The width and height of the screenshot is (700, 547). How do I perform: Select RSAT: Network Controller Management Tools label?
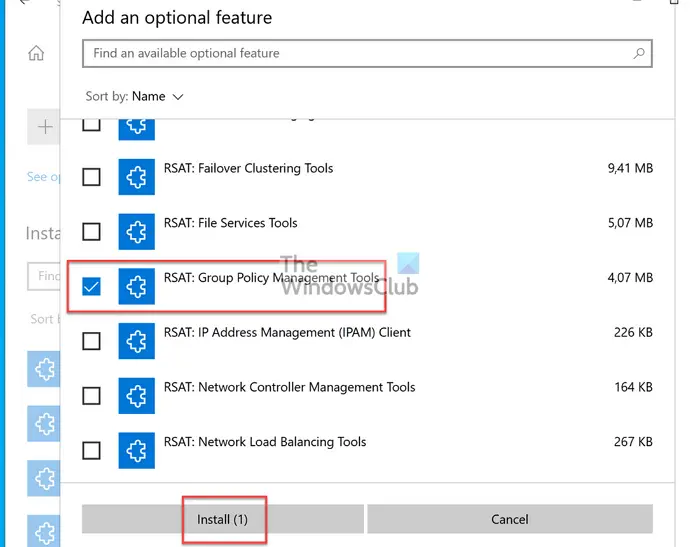pyautogui.click(x=289, y=387)
